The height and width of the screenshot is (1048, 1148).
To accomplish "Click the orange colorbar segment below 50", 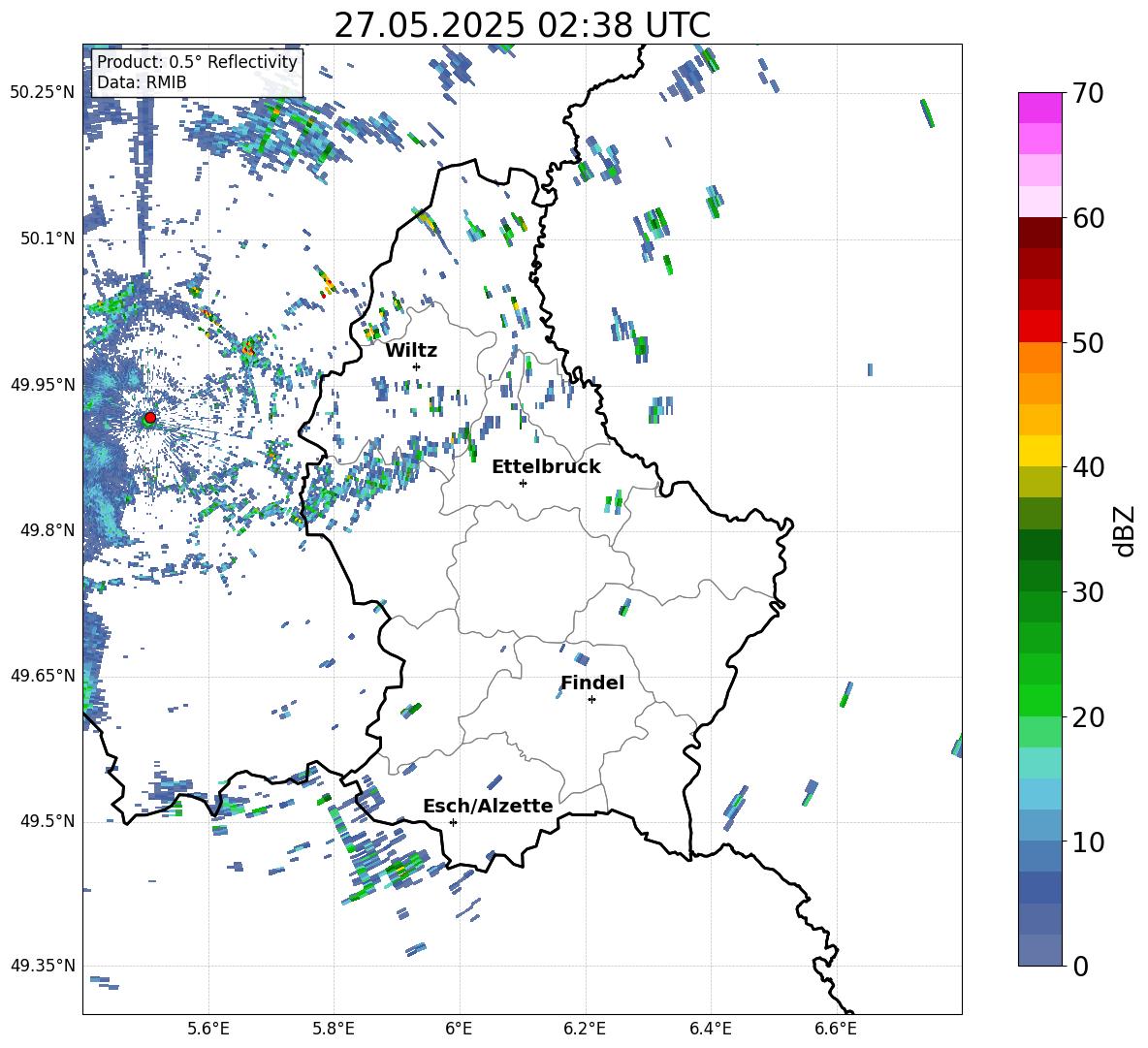I will pyautogui.click(x=1040, y=358).
